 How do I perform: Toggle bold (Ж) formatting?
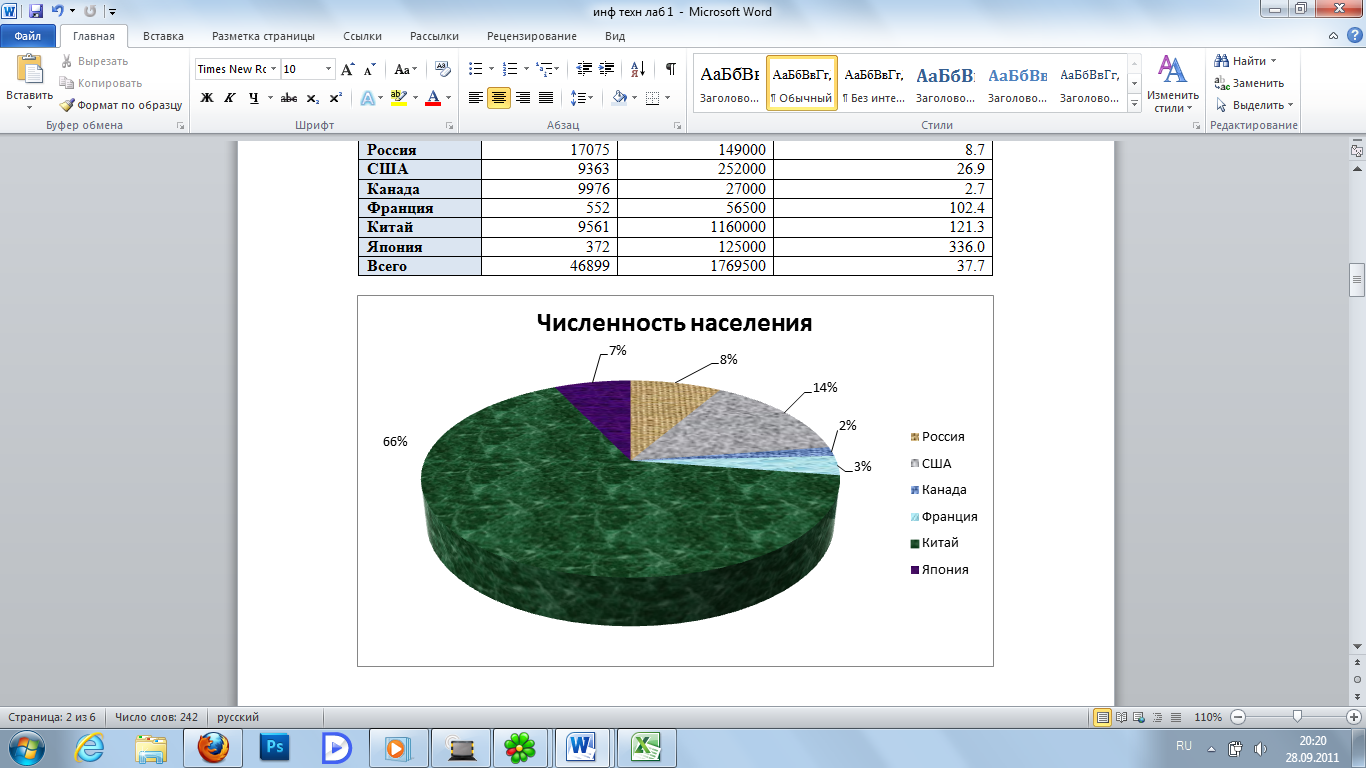tap(207, 98)
